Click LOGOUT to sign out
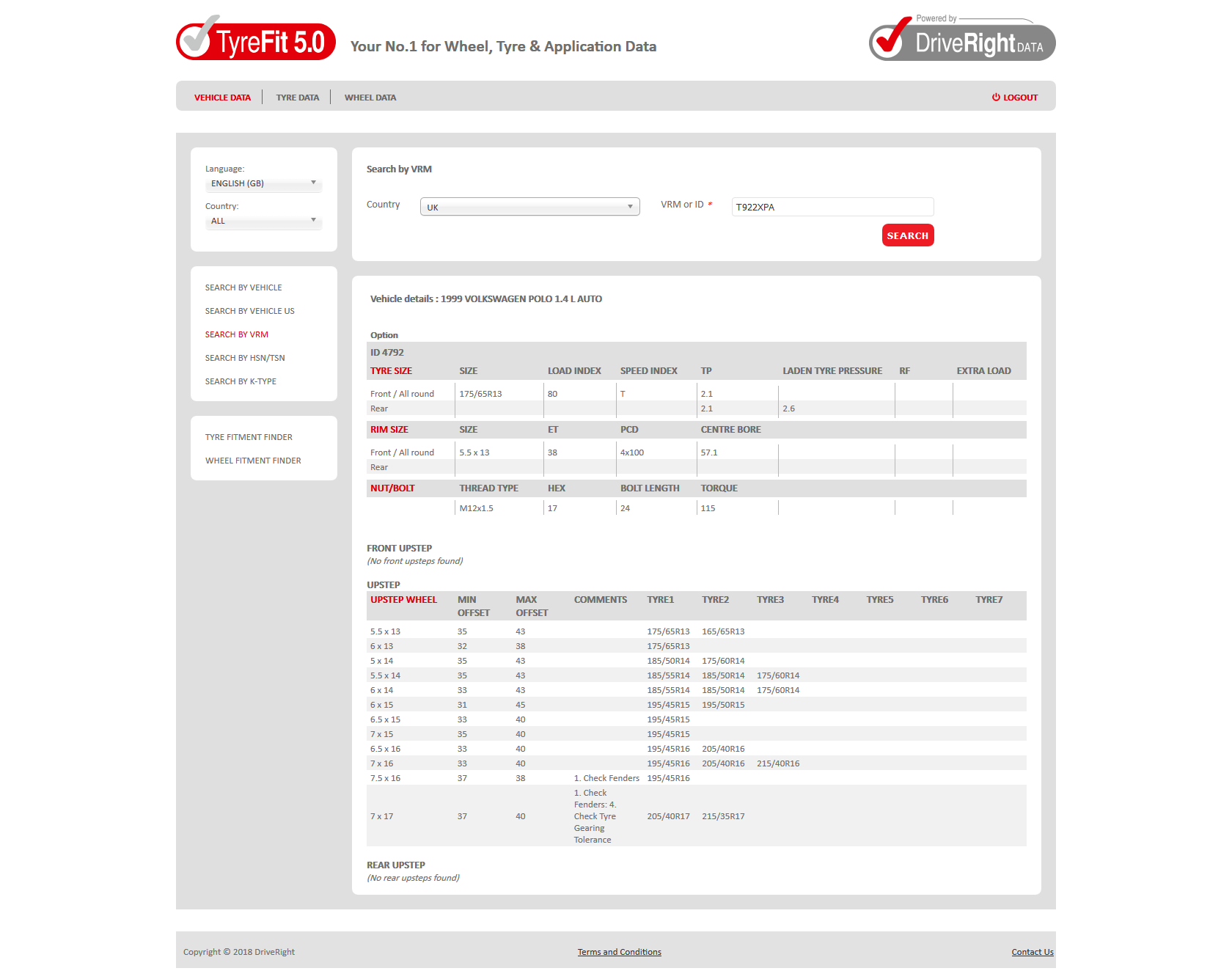The image size is (1232, 971). point(1020,97)
